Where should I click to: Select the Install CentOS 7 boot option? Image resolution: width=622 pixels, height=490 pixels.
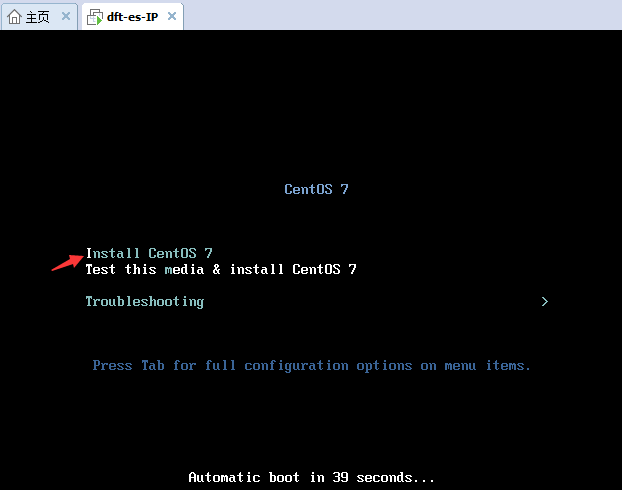(149, 253)
